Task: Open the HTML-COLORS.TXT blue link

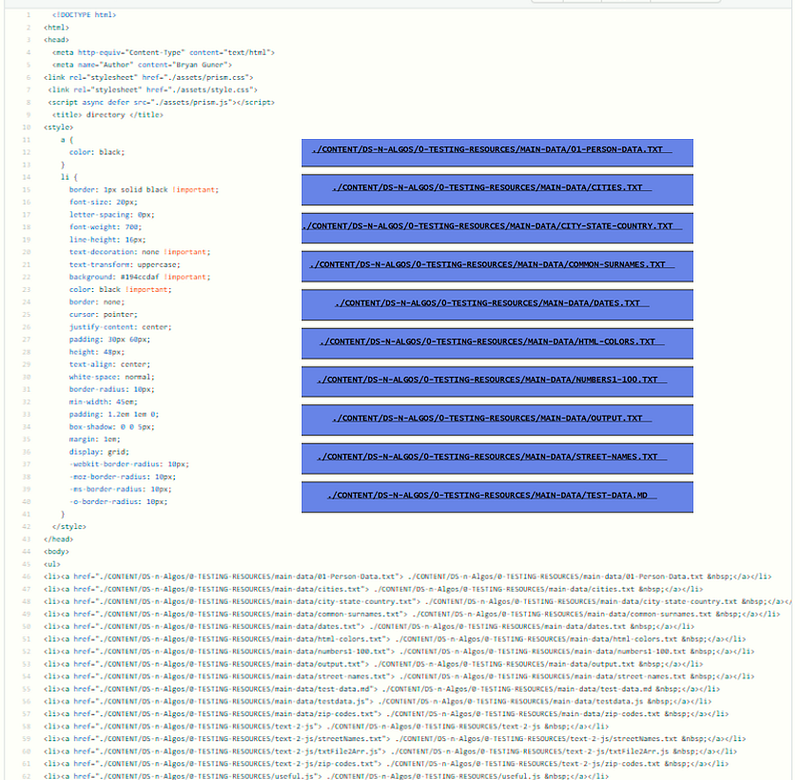Action: coord(492,342)
